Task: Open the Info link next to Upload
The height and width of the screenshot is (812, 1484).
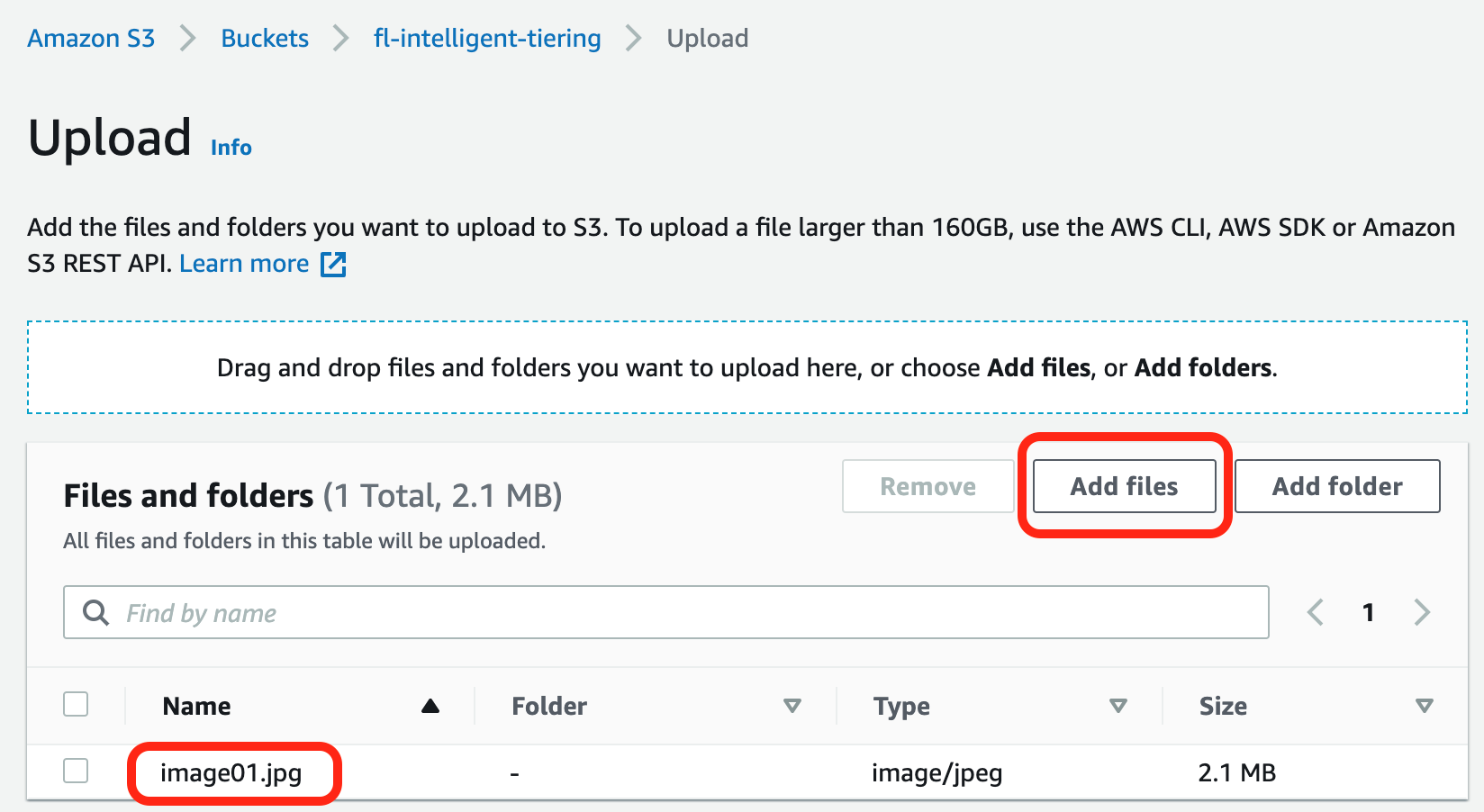Action: pos(231,148)
